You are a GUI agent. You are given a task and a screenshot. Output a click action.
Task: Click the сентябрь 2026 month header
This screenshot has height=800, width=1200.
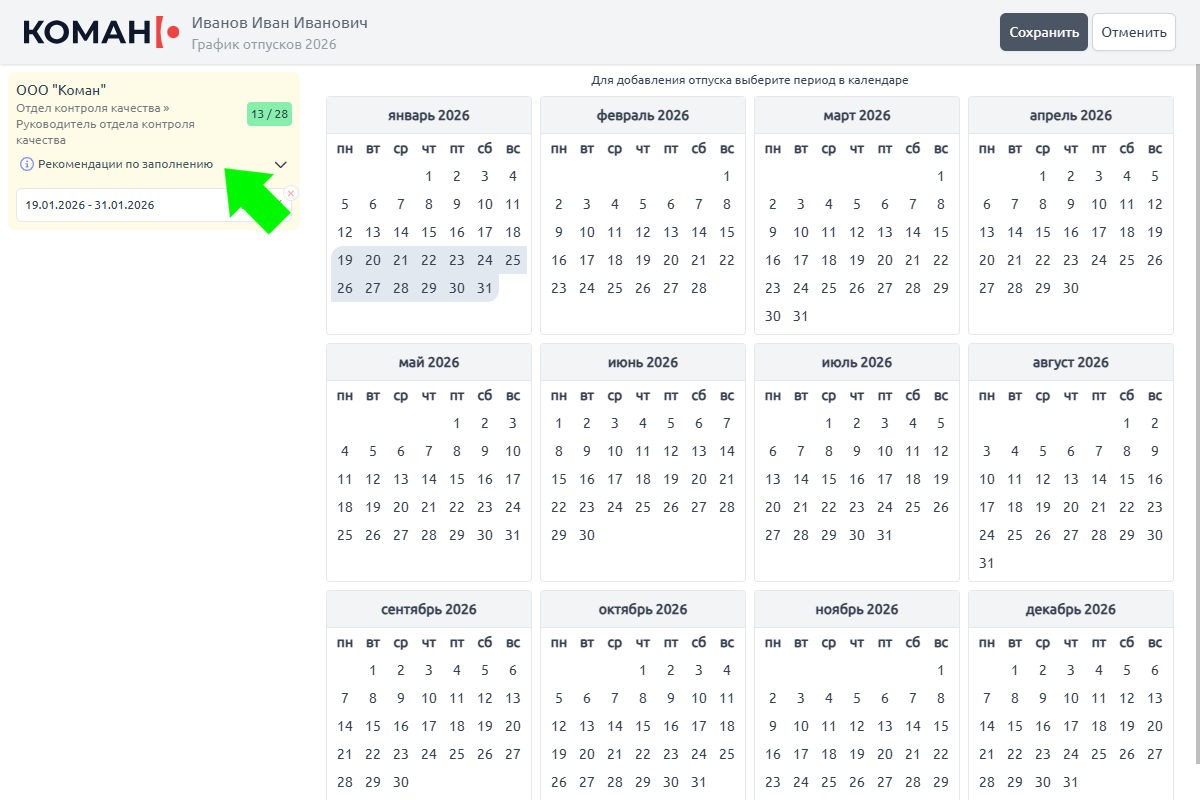tap(429, 609)
